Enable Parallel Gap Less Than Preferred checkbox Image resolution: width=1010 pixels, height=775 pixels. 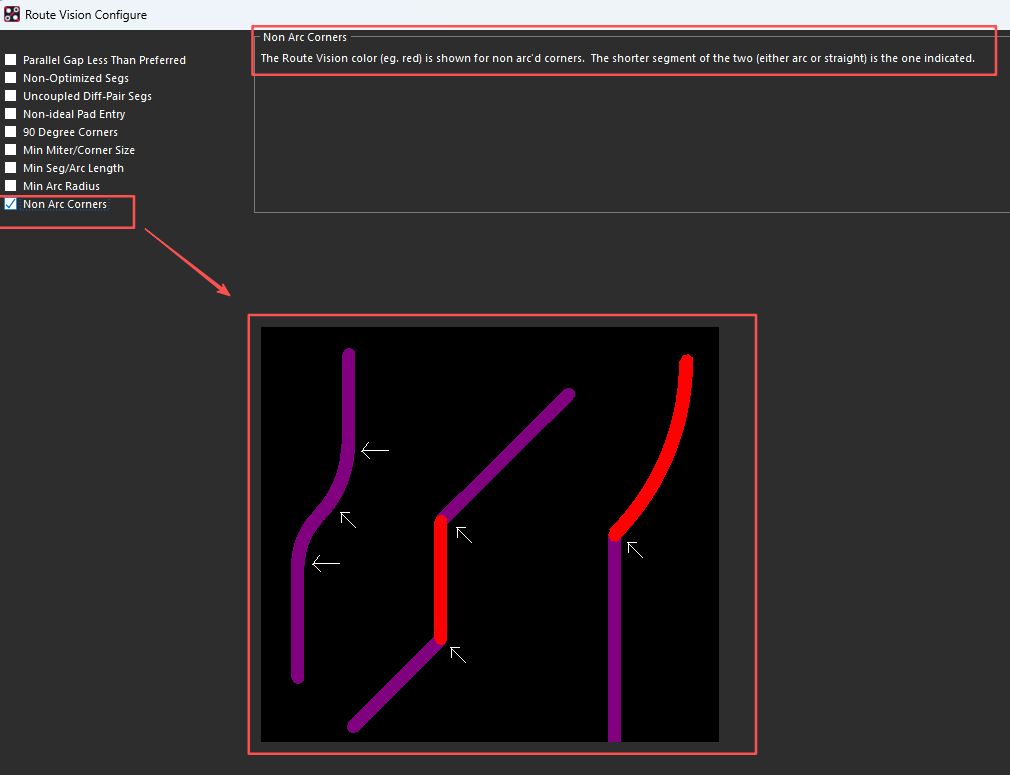(11, 60)
